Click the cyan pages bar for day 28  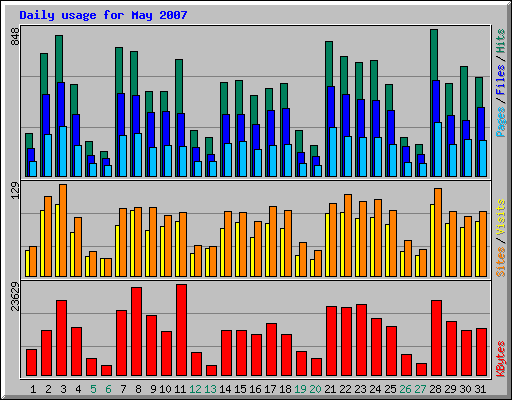coord(438,149)
